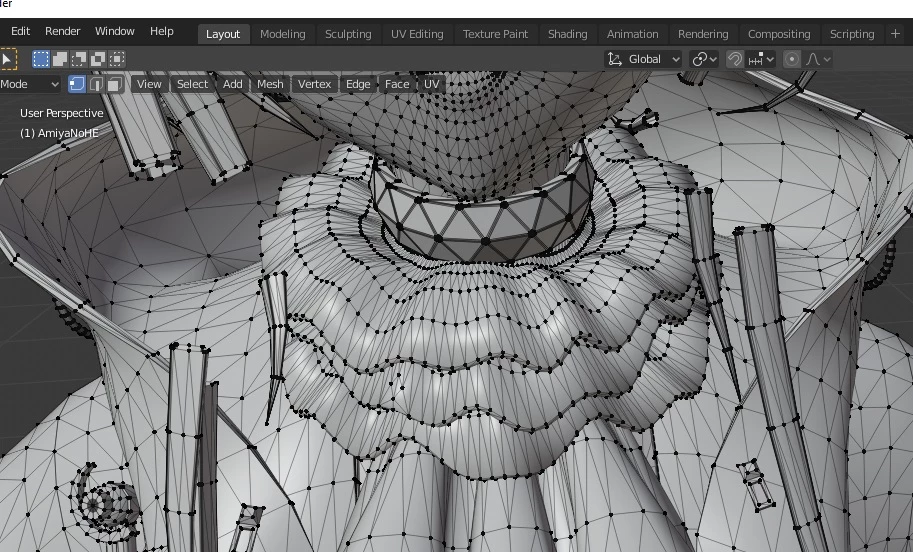This screenshot has width=913, height=552.
Task: Choose the Set new selection mode icon
Action: 41,59
